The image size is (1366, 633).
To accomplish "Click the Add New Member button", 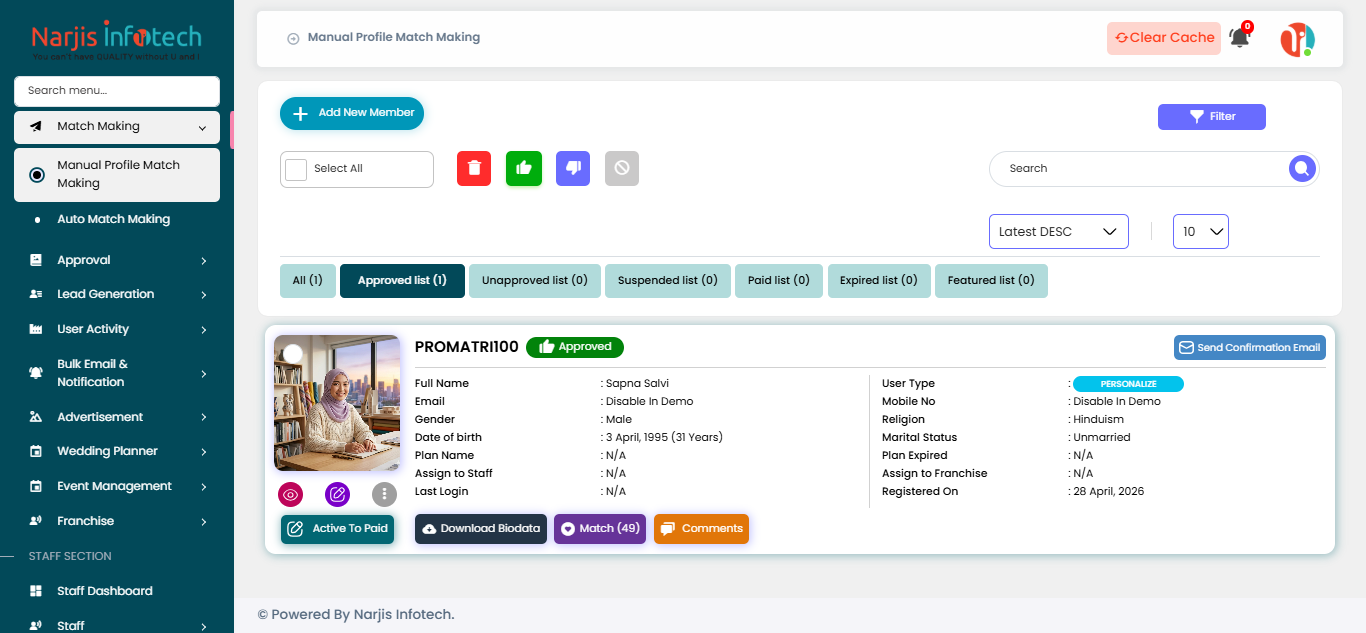I will point(352,113).
